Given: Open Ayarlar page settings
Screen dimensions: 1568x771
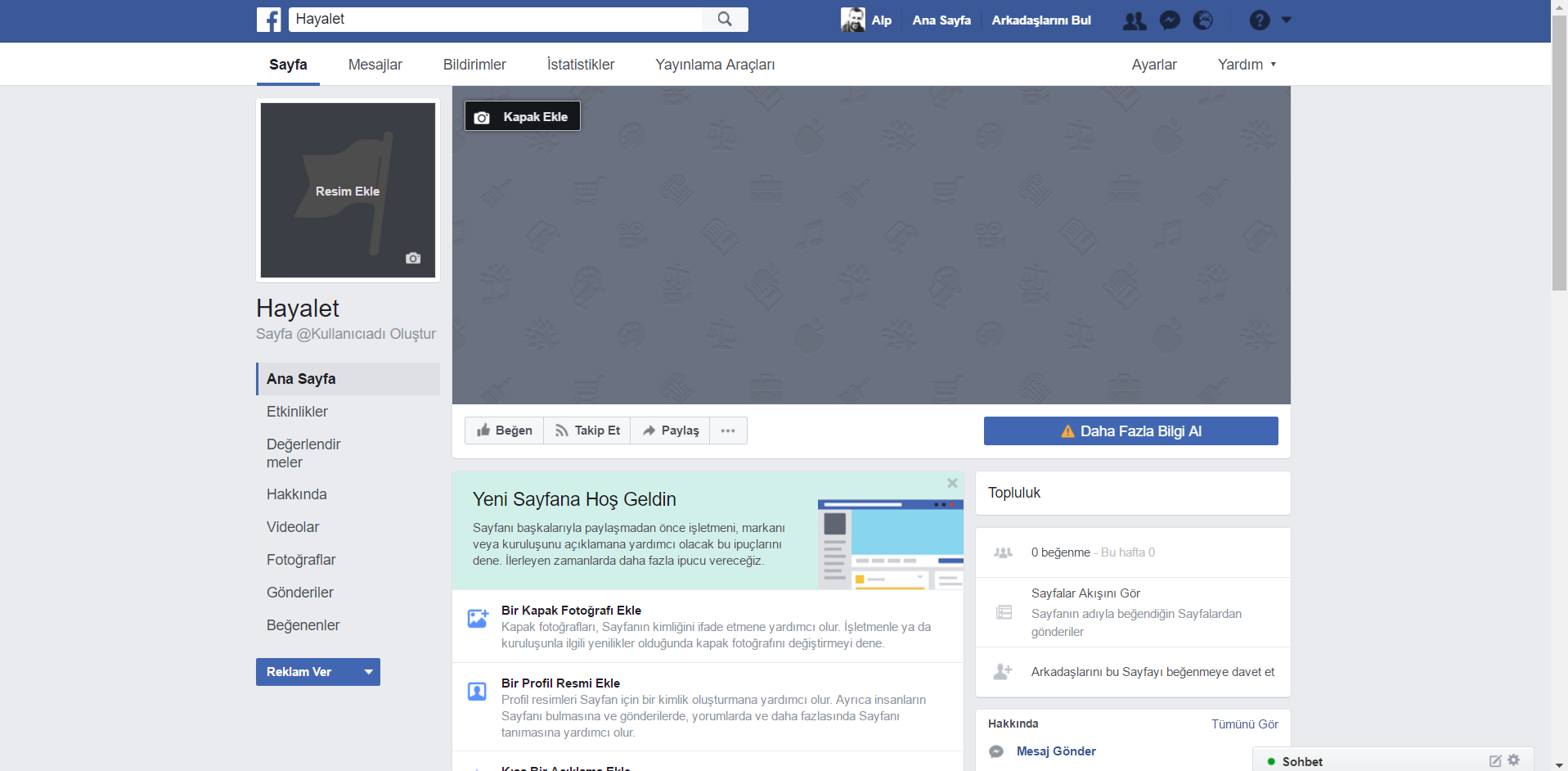Looking at the screenshot, I should point(1154,65).
